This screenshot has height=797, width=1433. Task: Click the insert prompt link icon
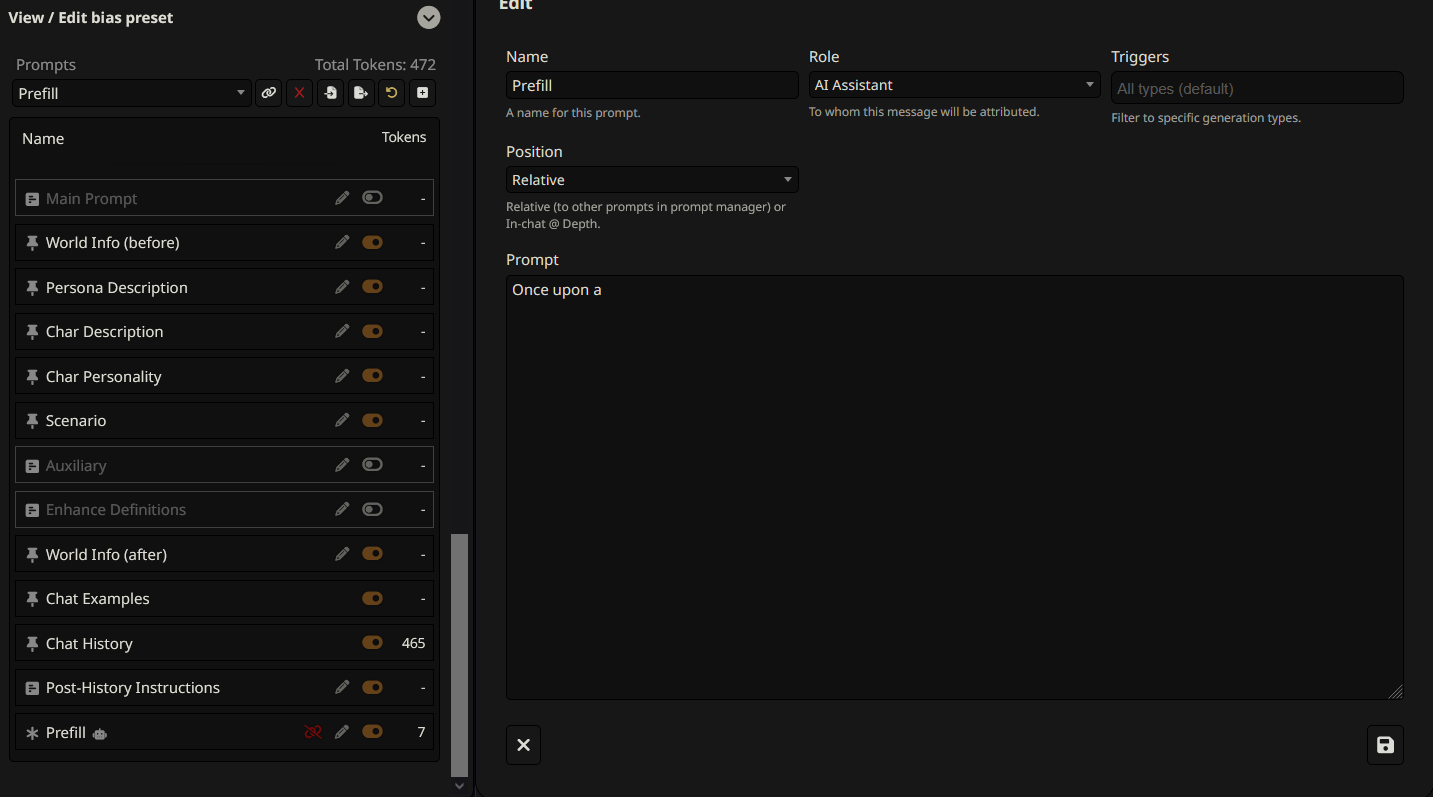click(x=268, y=93)
